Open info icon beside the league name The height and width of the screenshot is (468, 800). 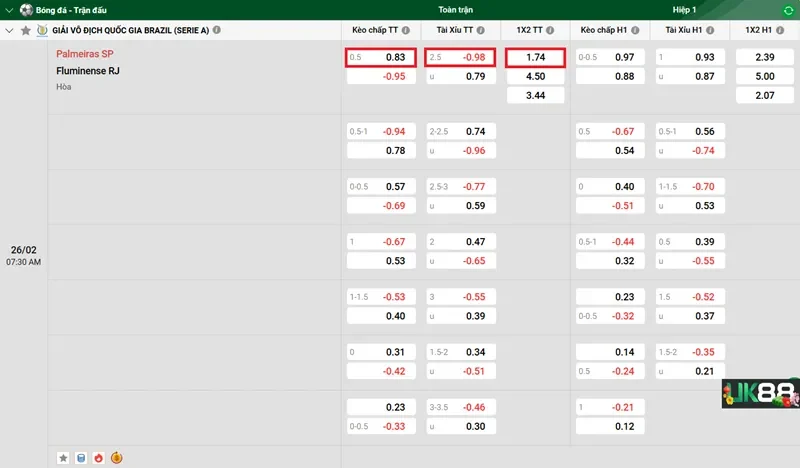(x=217, y=30)
